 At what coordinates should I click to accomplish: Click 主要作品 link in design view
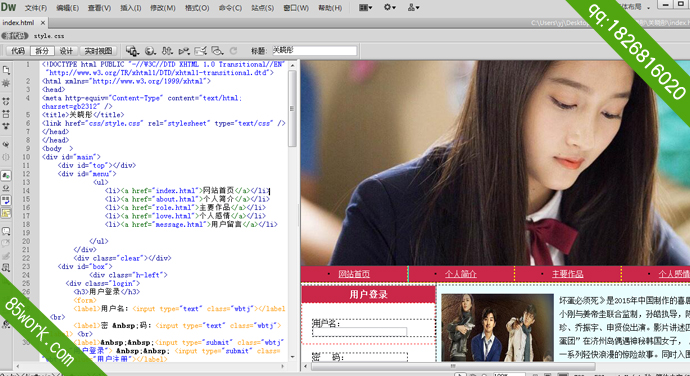pos(568,274)
